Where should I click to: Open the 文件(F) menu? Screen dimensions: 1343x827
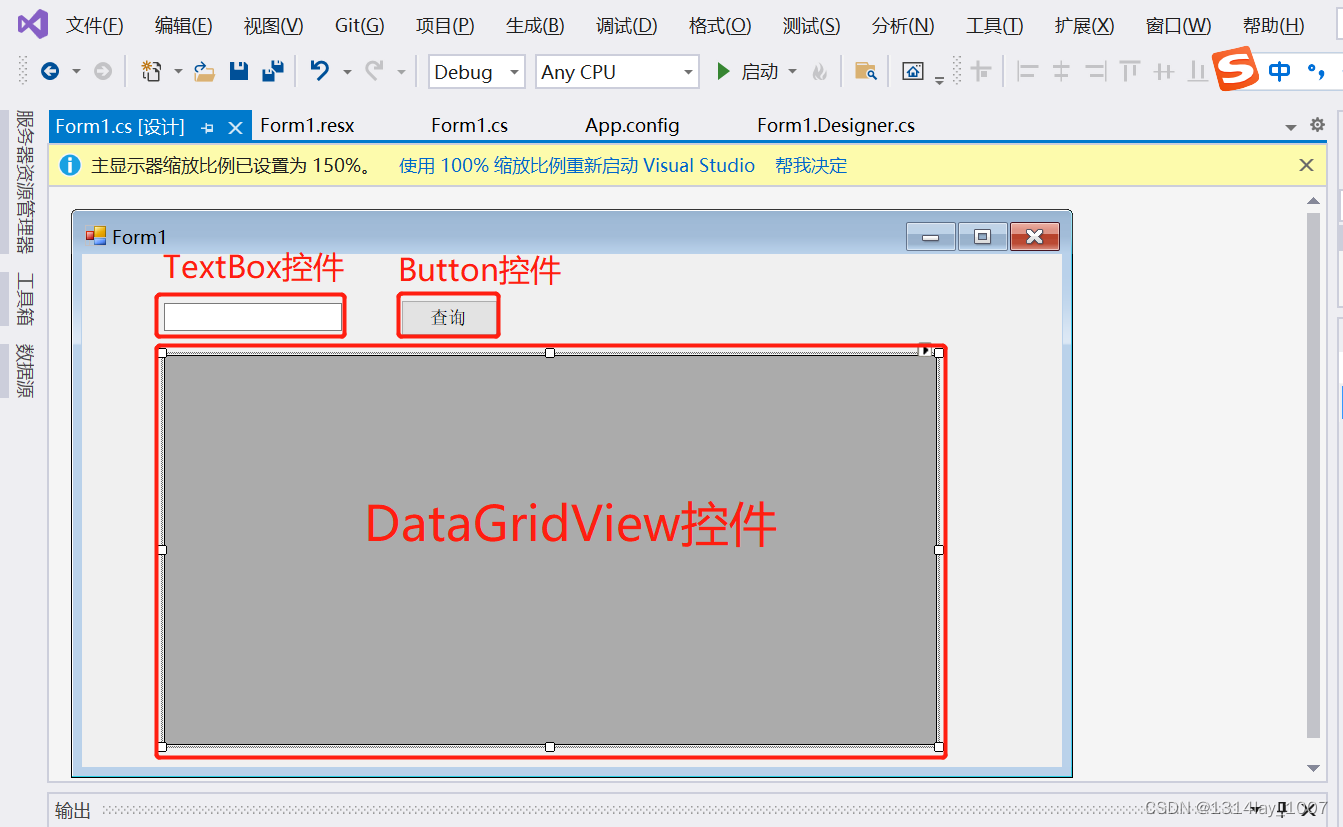pos(95,26)
